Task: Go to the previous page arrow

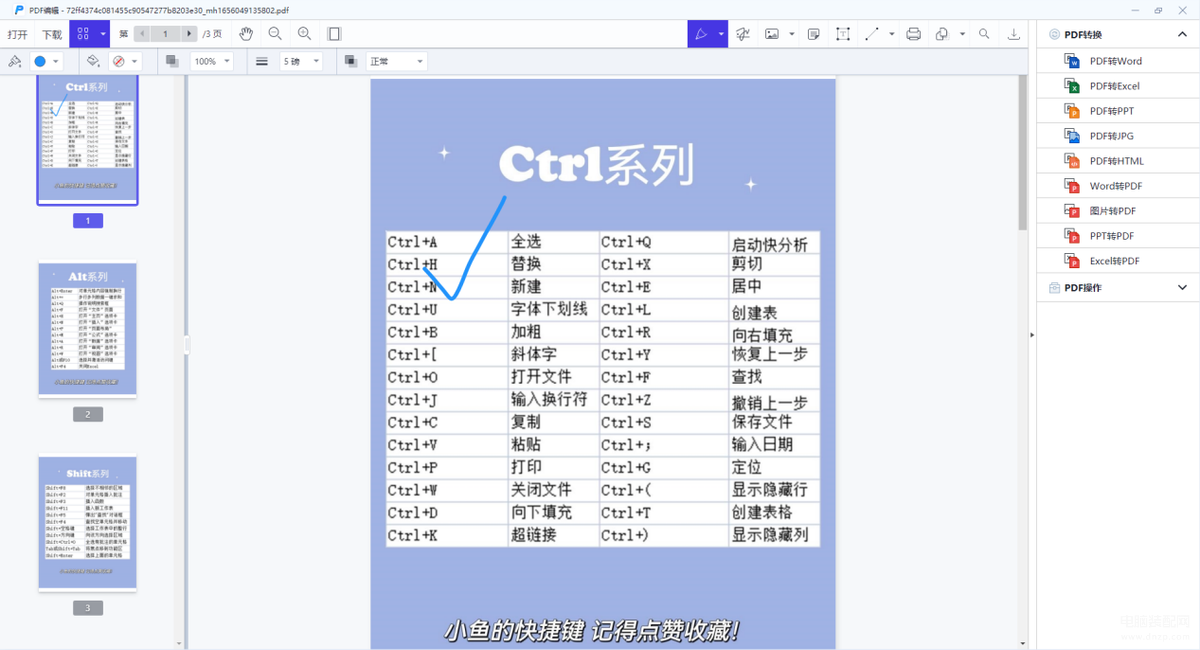Action: coord(142,34)
